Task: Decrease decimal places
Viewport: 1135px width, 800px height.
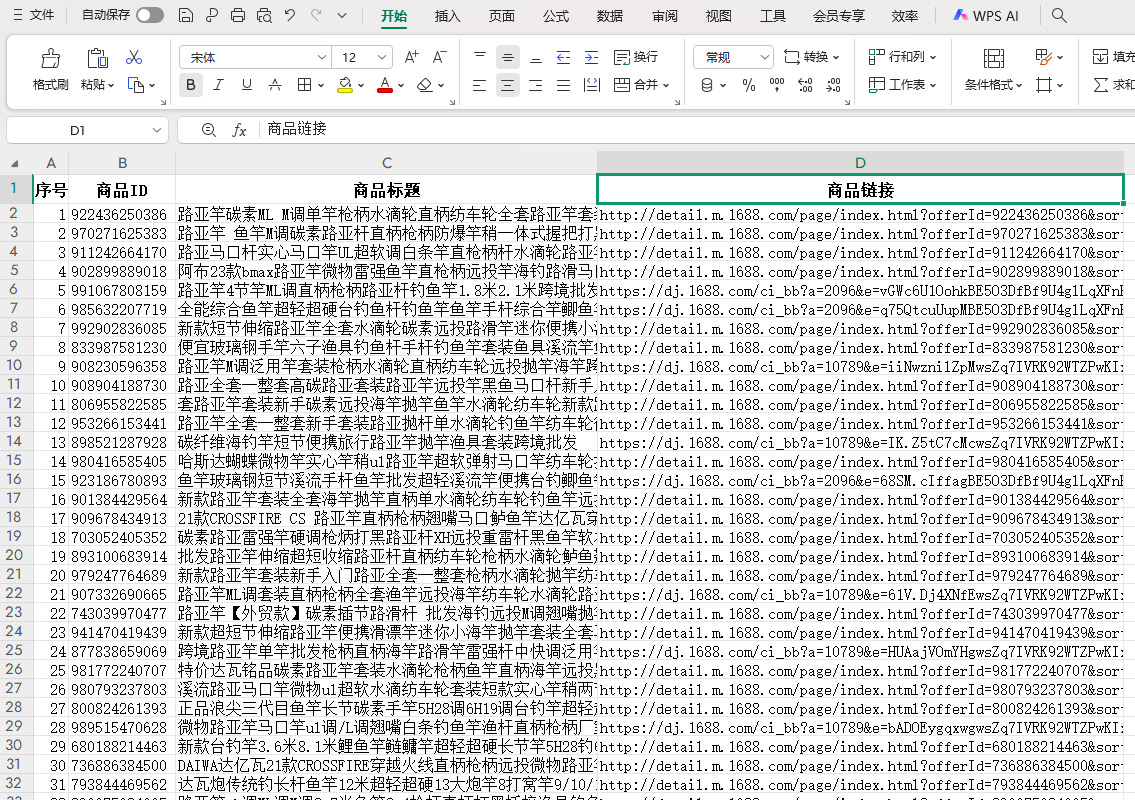Action: click(833, 85)
